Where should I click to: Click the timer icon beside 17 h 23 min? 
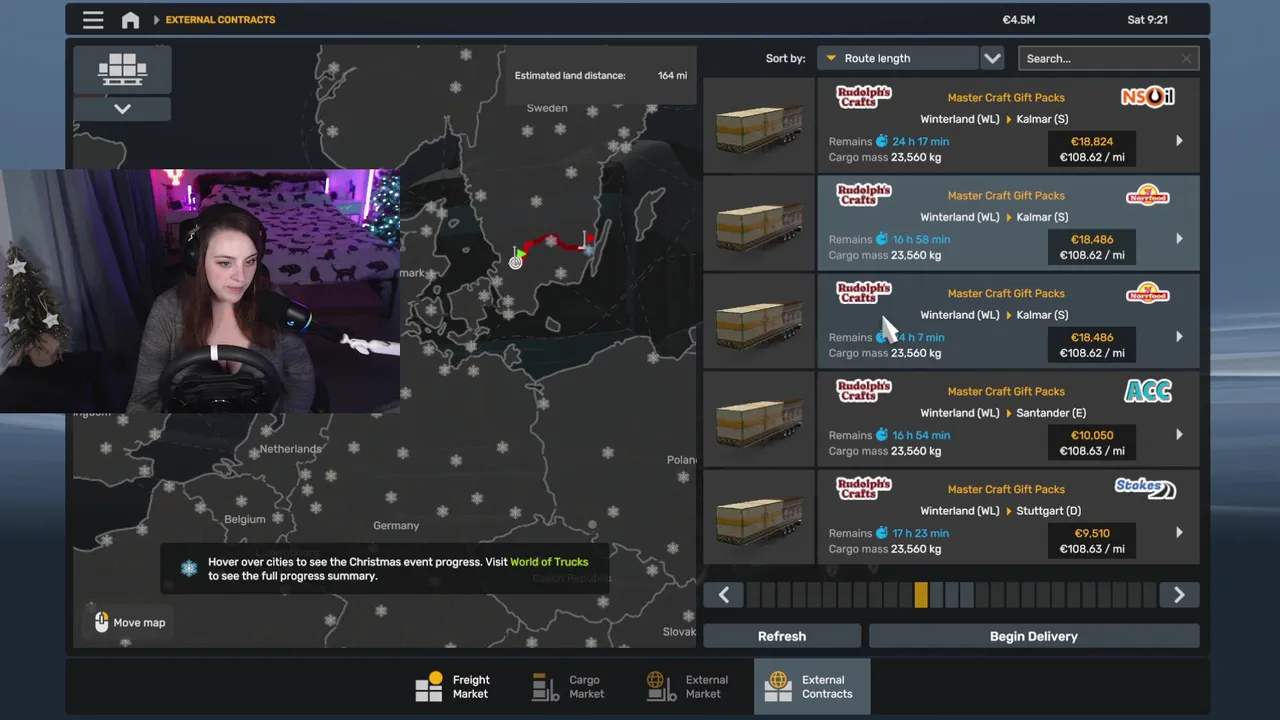882,533
